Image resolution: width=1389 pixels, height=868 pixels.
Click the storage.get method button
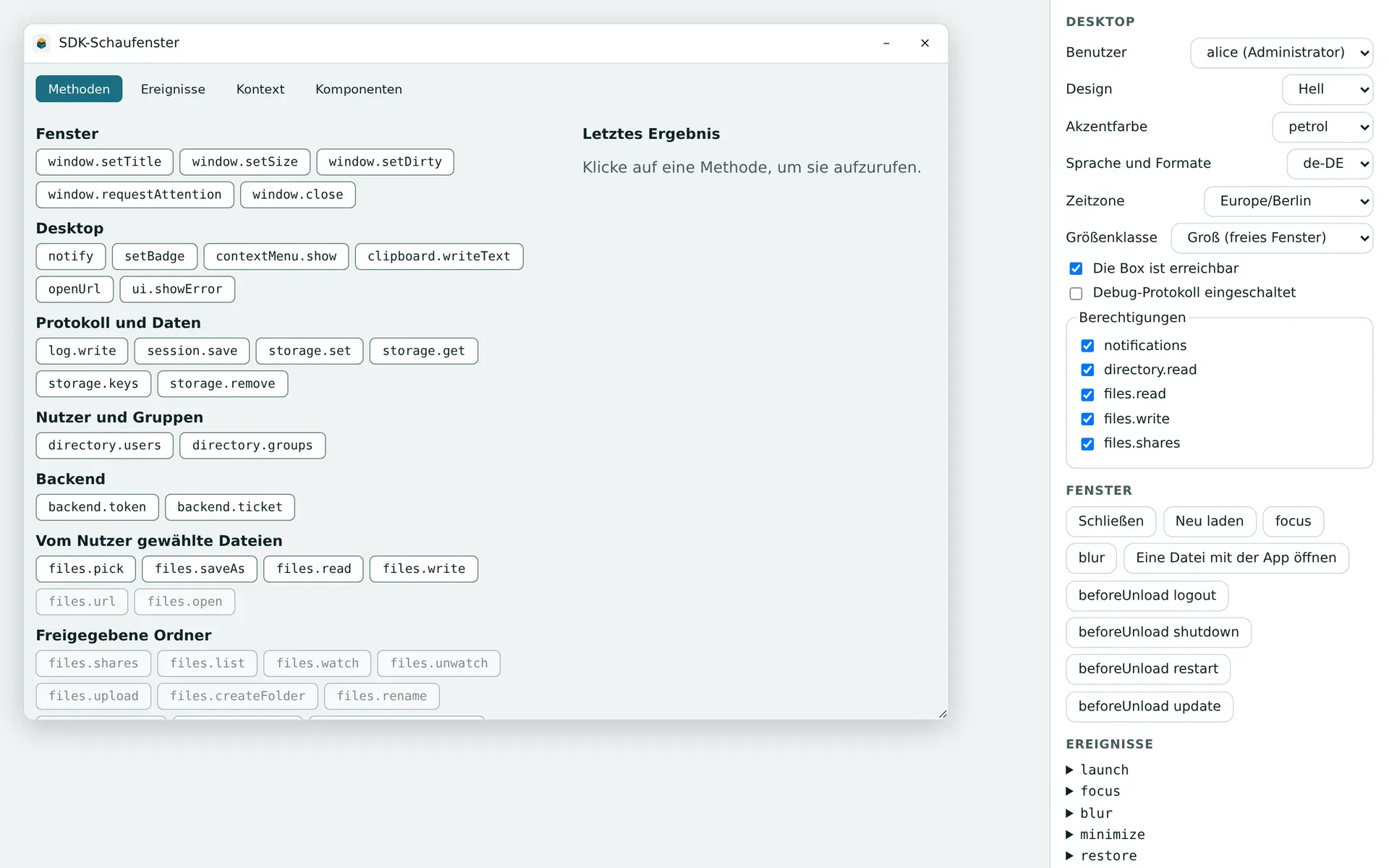[424, 351]
